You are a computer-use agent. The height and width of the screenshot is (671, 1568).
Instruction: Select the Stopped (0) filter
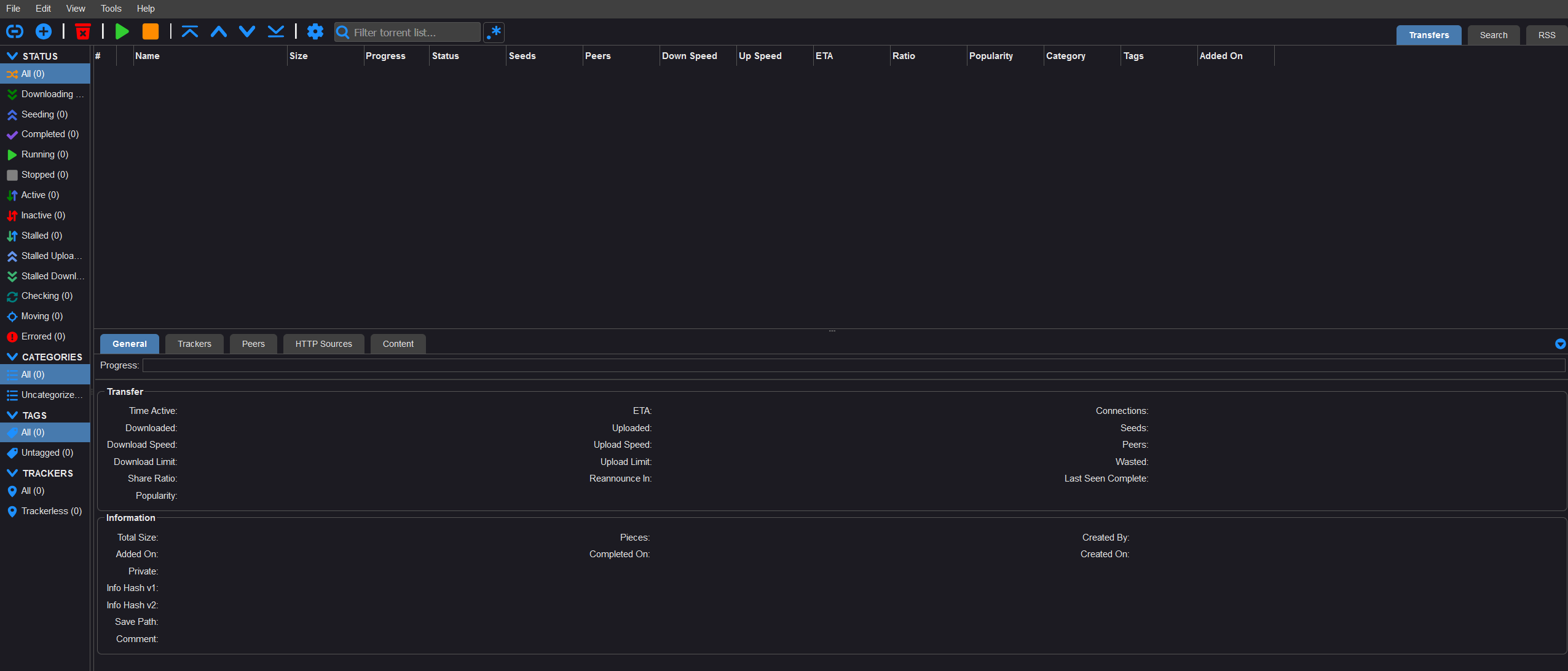click(x=45, y=175)
